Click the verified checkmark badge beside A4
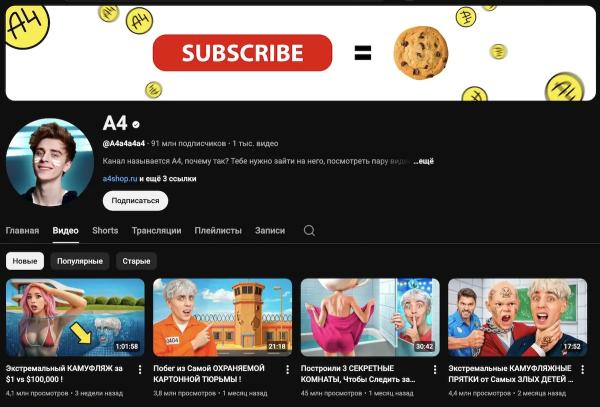 (136, 124)
